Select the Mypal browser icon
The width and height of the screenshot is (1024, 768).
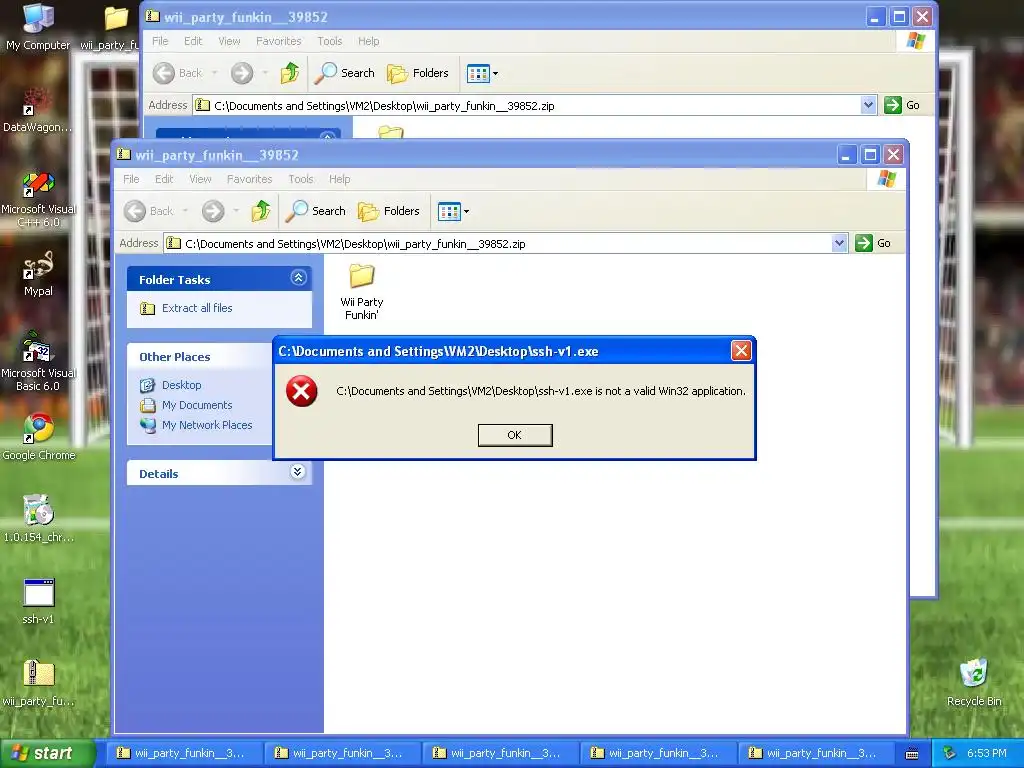(x=38, y=274)
